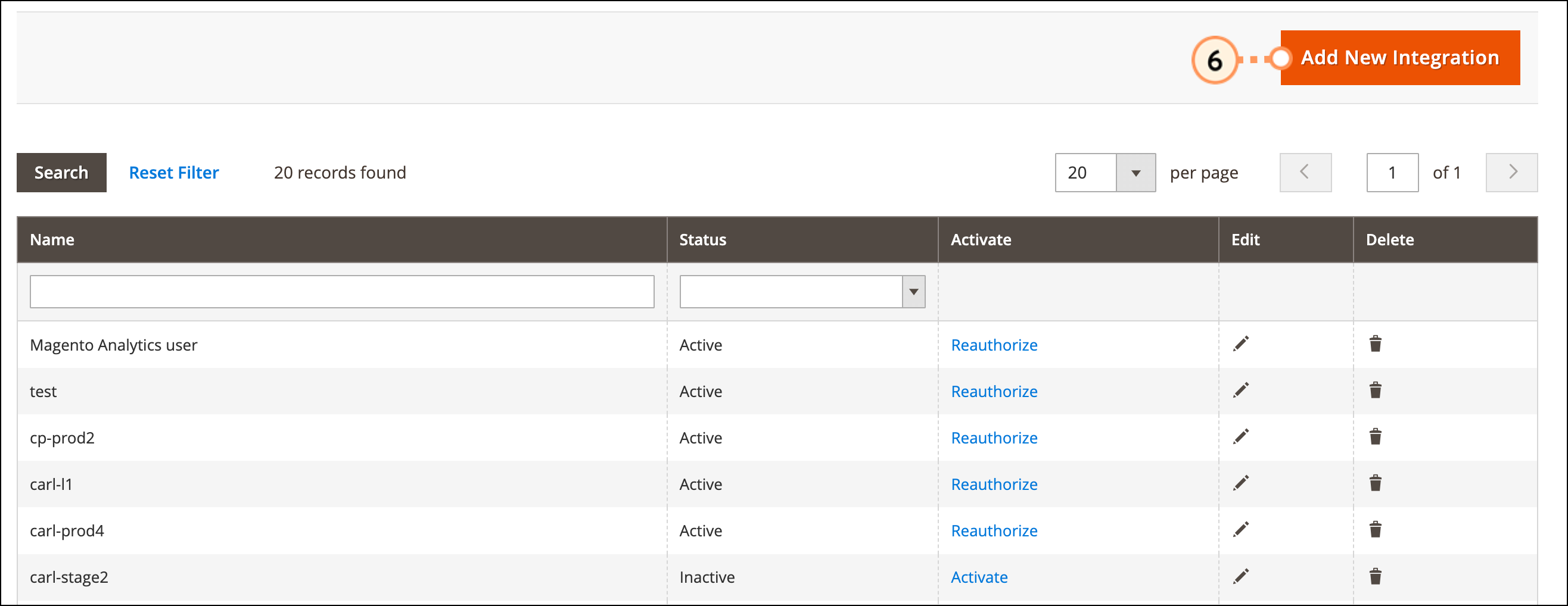Click the Reset Filter link
Screen dimensions: 1568x606
point(173,173)
